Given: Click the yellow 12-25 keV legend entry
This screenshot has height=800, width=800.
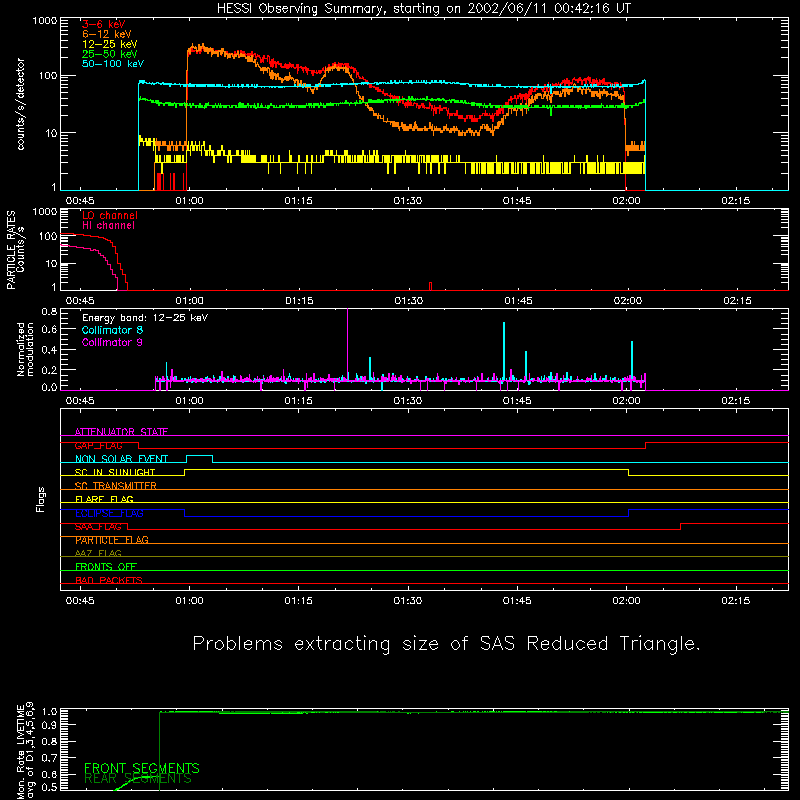Looking at the screenshot, I should coord(109,44).
